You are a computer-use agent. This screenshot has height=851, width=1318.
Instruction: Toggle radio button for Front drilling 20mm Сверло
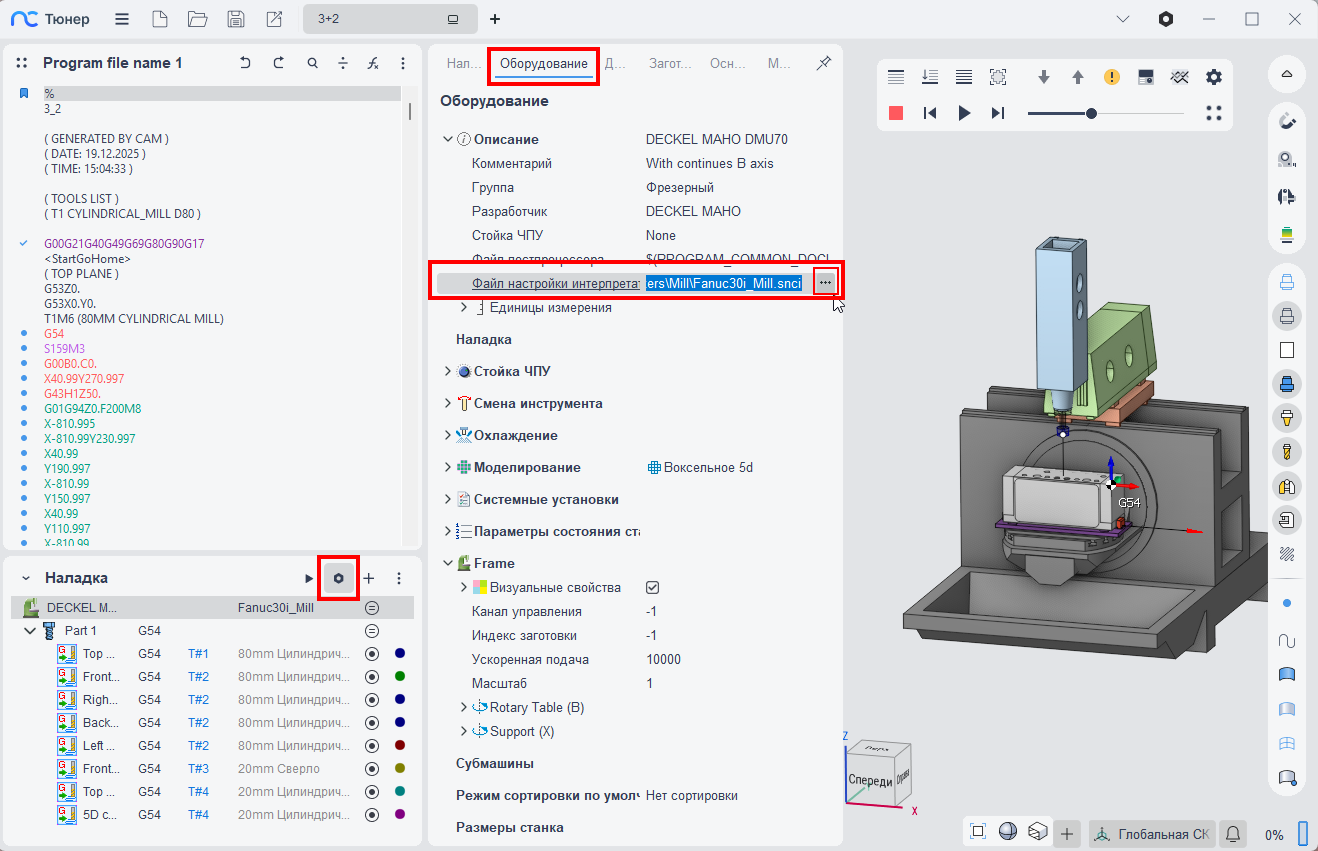click(x=372, y=769)
